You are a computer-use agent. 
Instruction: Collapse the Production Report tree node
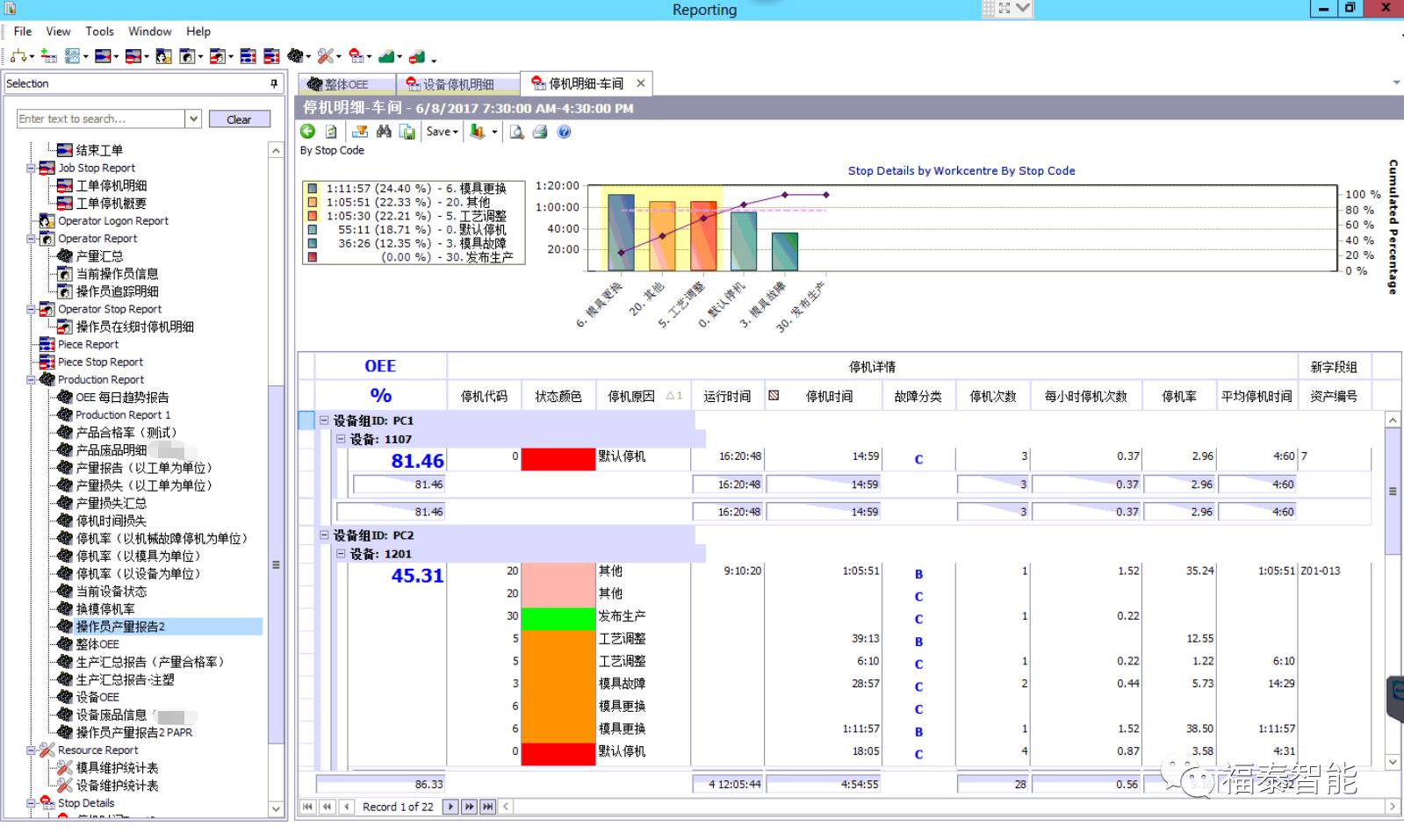(x=32, y=380)
